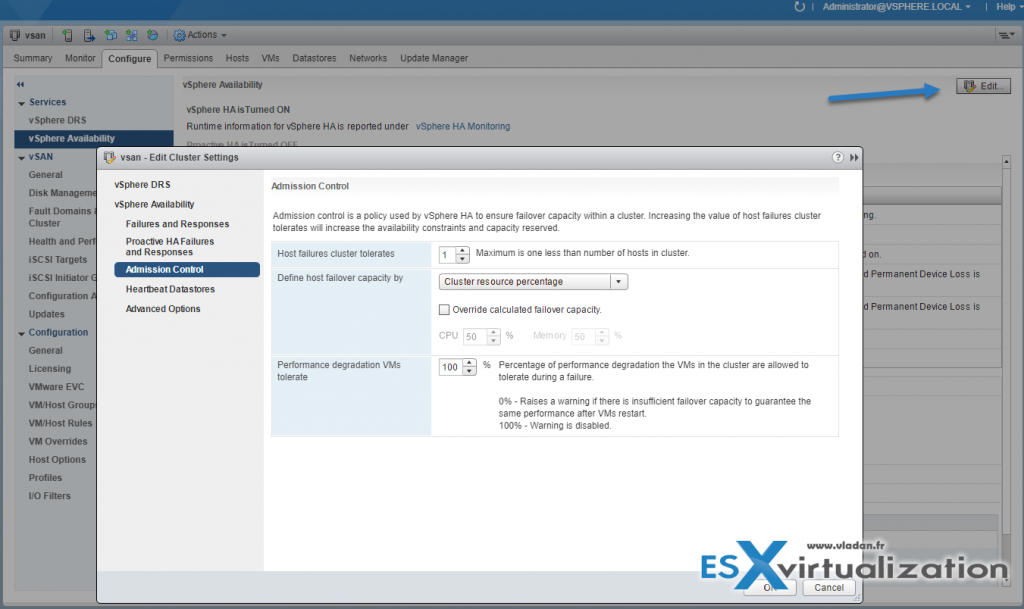Collapse the left navigation pane
The width and height of the screenshot is (1024, 609).
(20, 84)
